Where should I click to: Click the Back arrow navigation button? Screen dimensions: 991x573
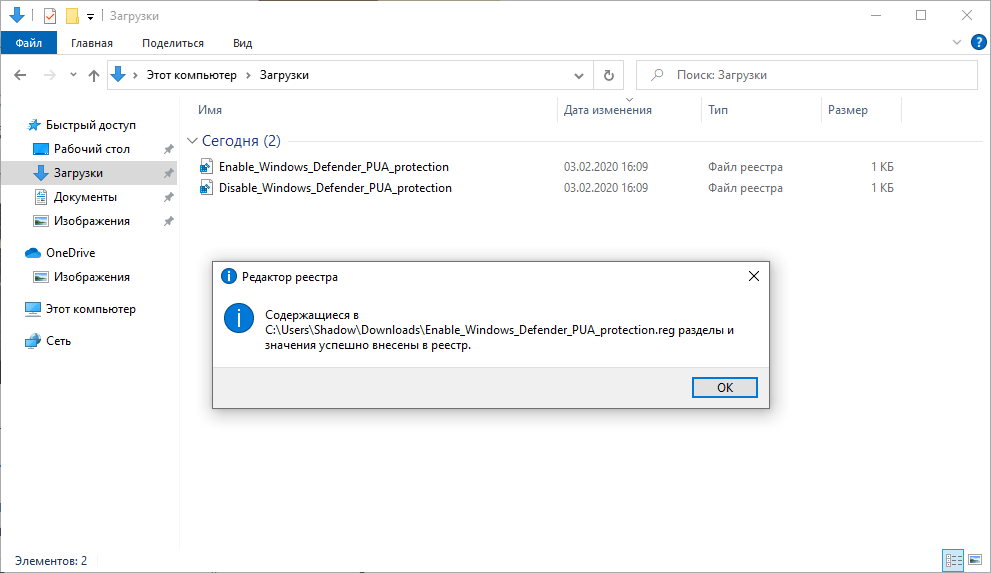click(20, 75)
